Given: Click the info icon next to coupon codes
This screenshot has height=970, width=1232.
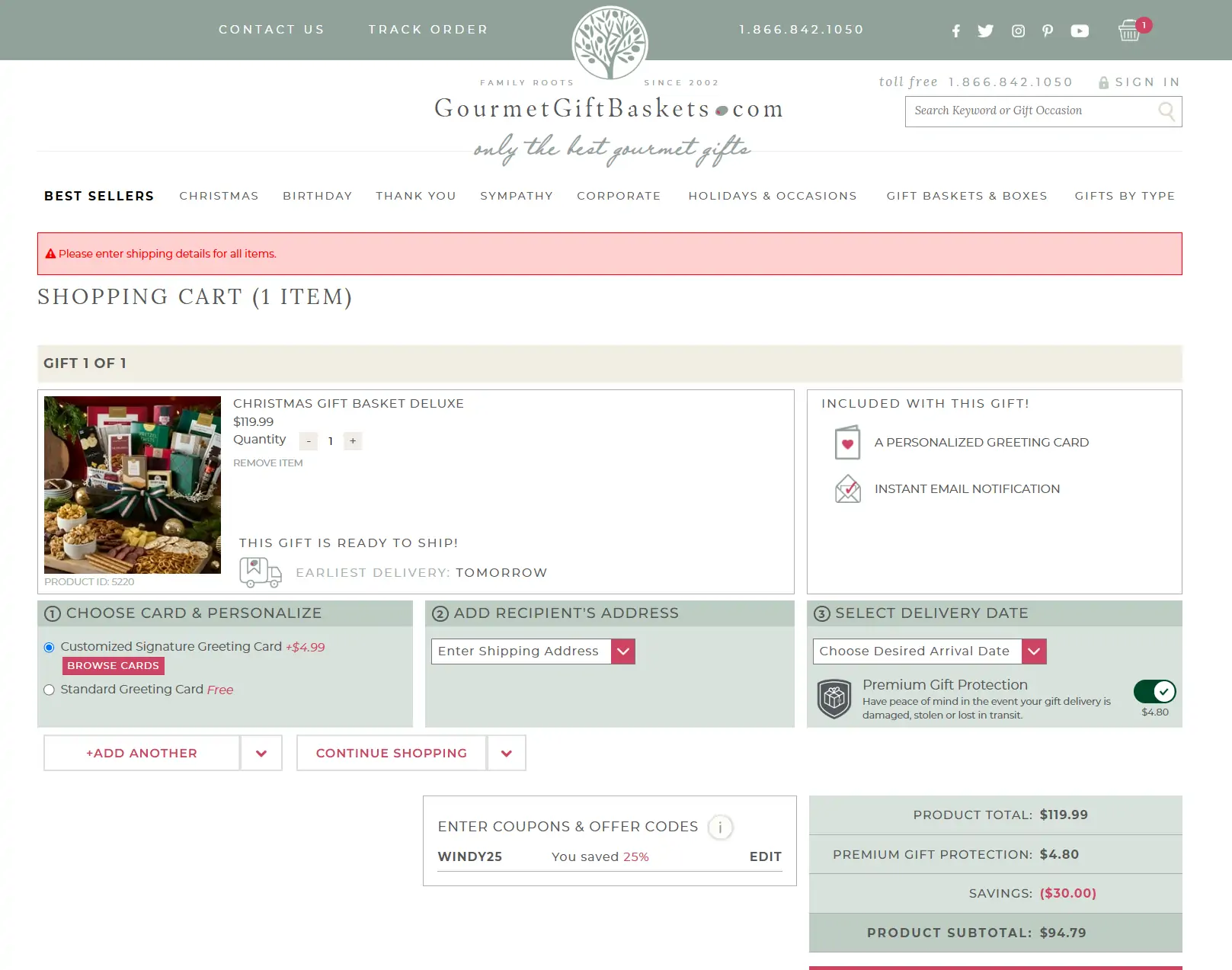Looking at the screenshot, I should pyautogui.click(x=720, y=827).
